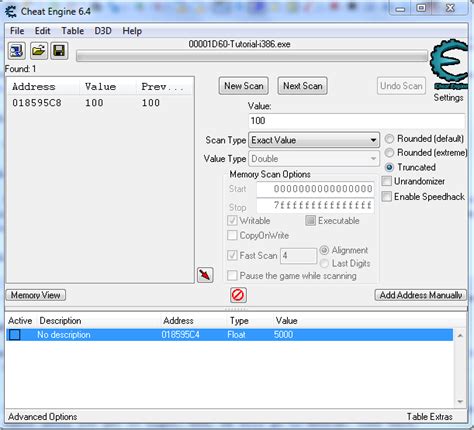Click the 018595C4 address cell
Image resolution: width=474 pixels, height=430 pixels.
(181, 335)
